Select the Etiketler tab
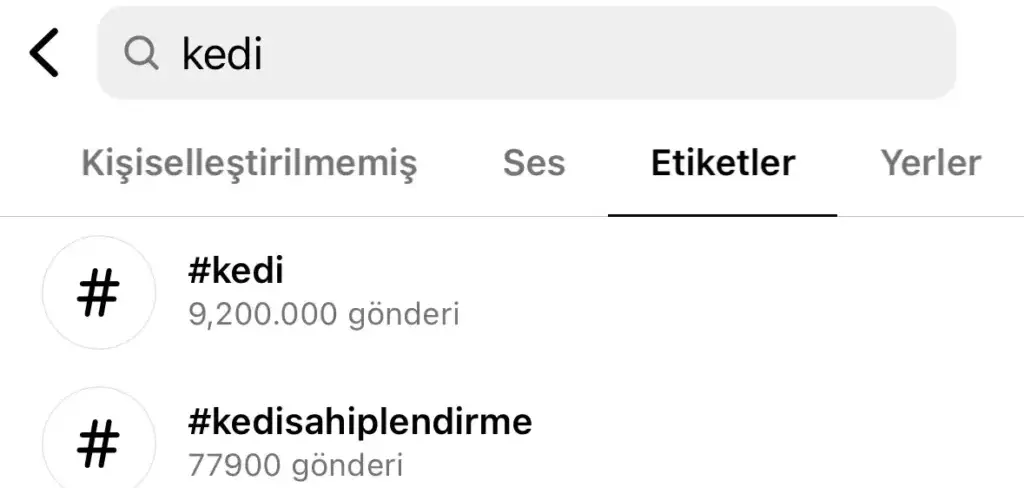This screenshot has height=488, width=1024. tap(723, 162)
